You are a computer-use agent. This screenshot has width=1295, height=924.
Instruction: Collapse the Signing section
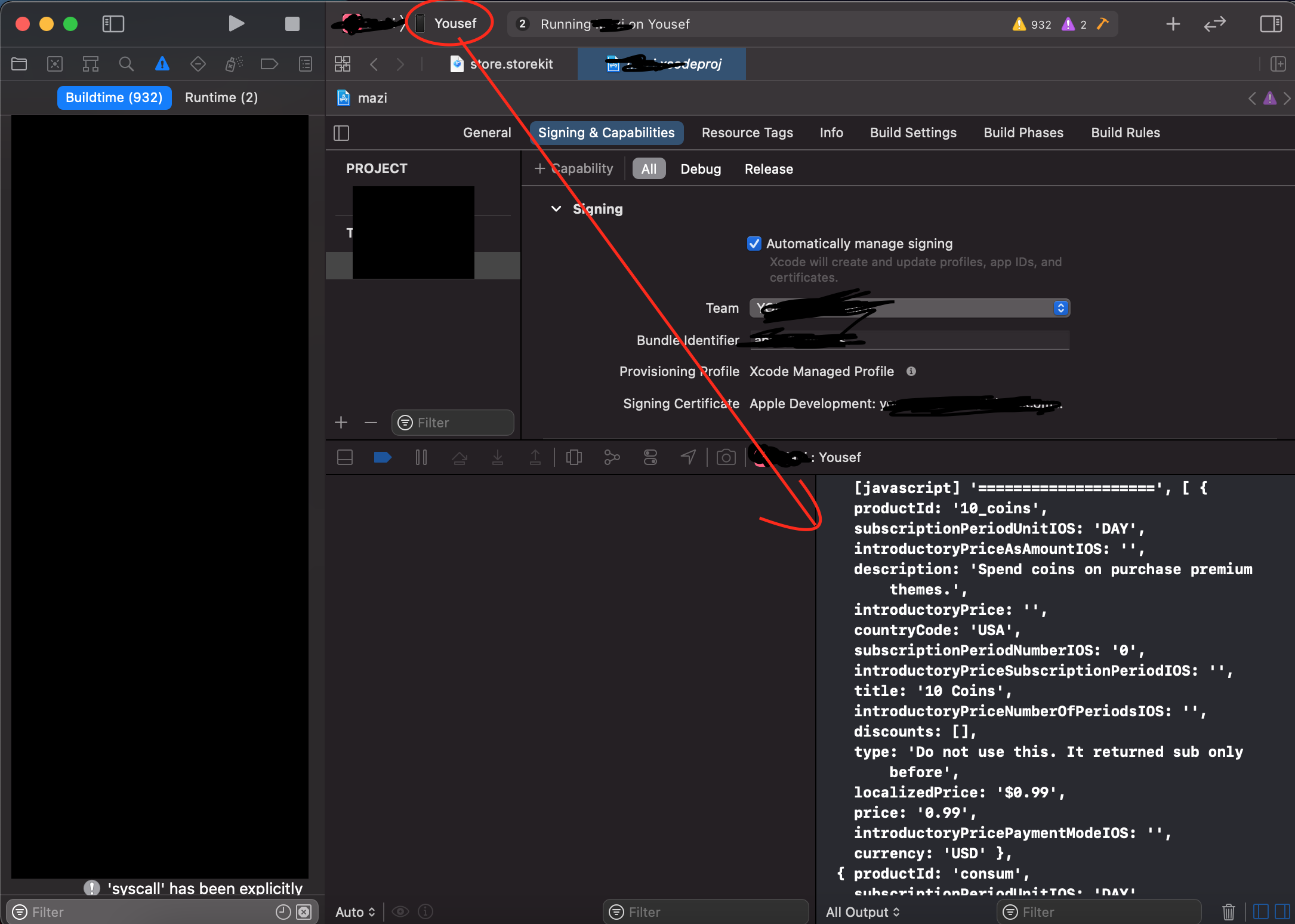[556, 209]
